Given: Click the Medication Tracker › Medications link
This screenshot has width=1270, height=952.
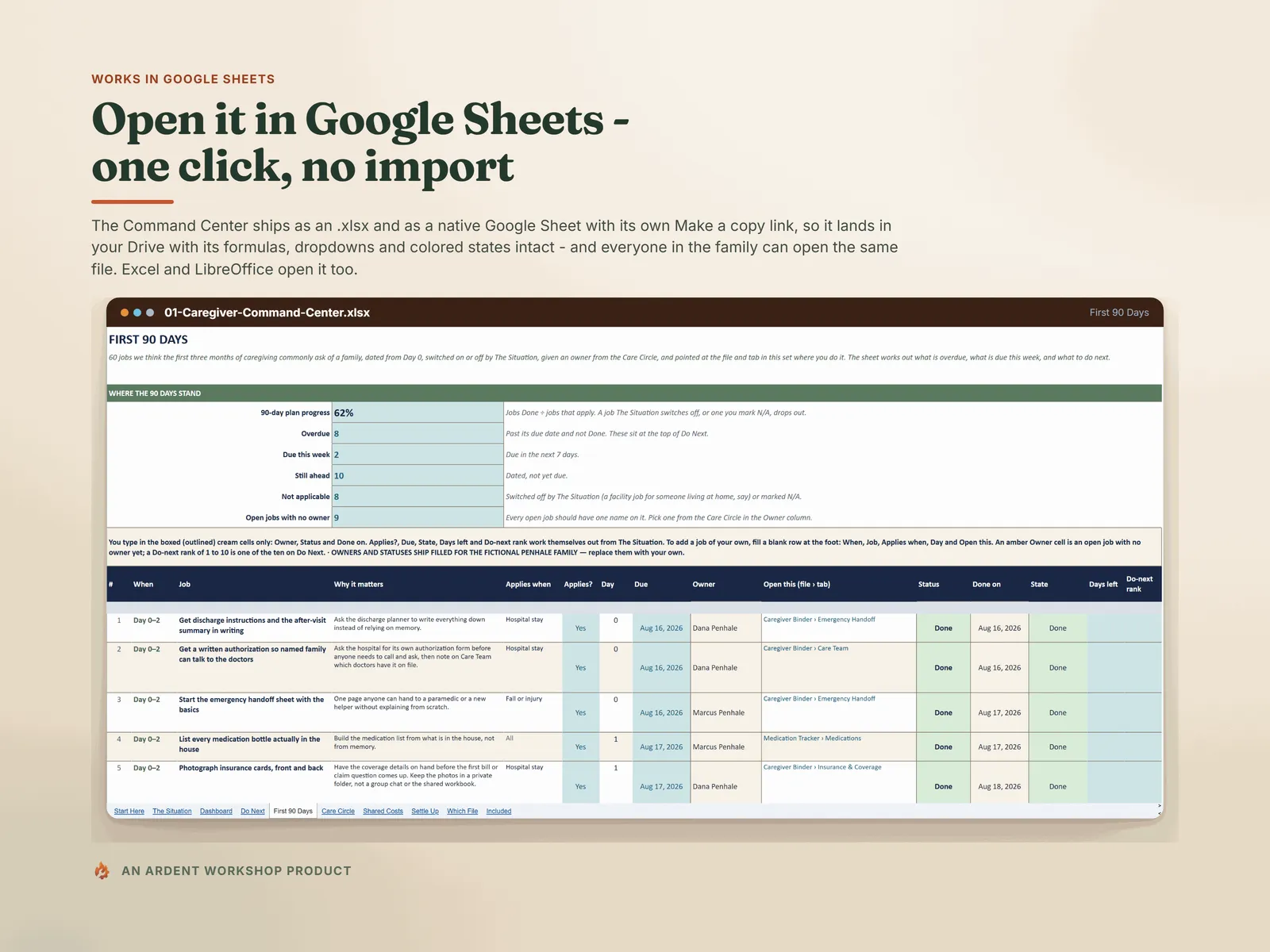Looking at the screenshot, I should [x=812, y=739].
